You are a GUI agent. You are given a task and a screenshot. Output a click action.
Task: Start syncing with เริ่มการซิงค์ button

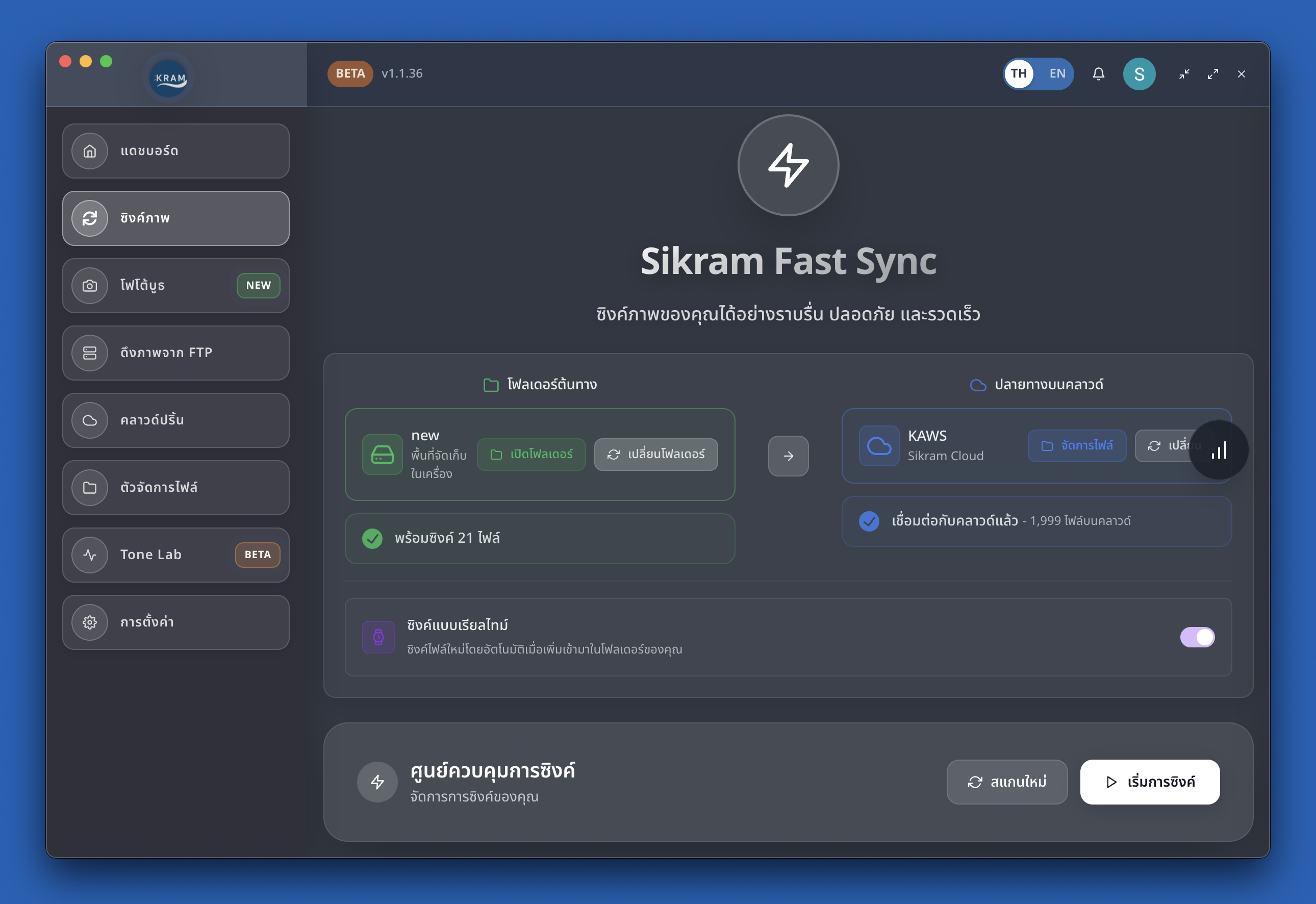pyautogui.click(x=1150, y=782)
